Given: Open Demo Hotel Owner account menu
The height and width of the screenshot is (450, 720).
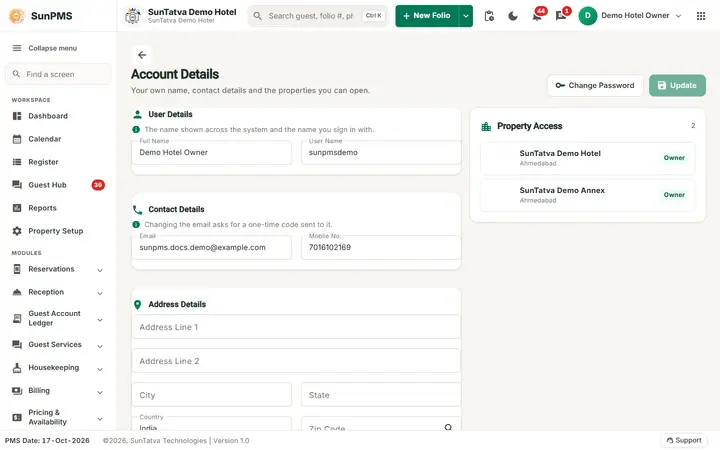Looking at the screenshot, I should (x=630, y=16).
